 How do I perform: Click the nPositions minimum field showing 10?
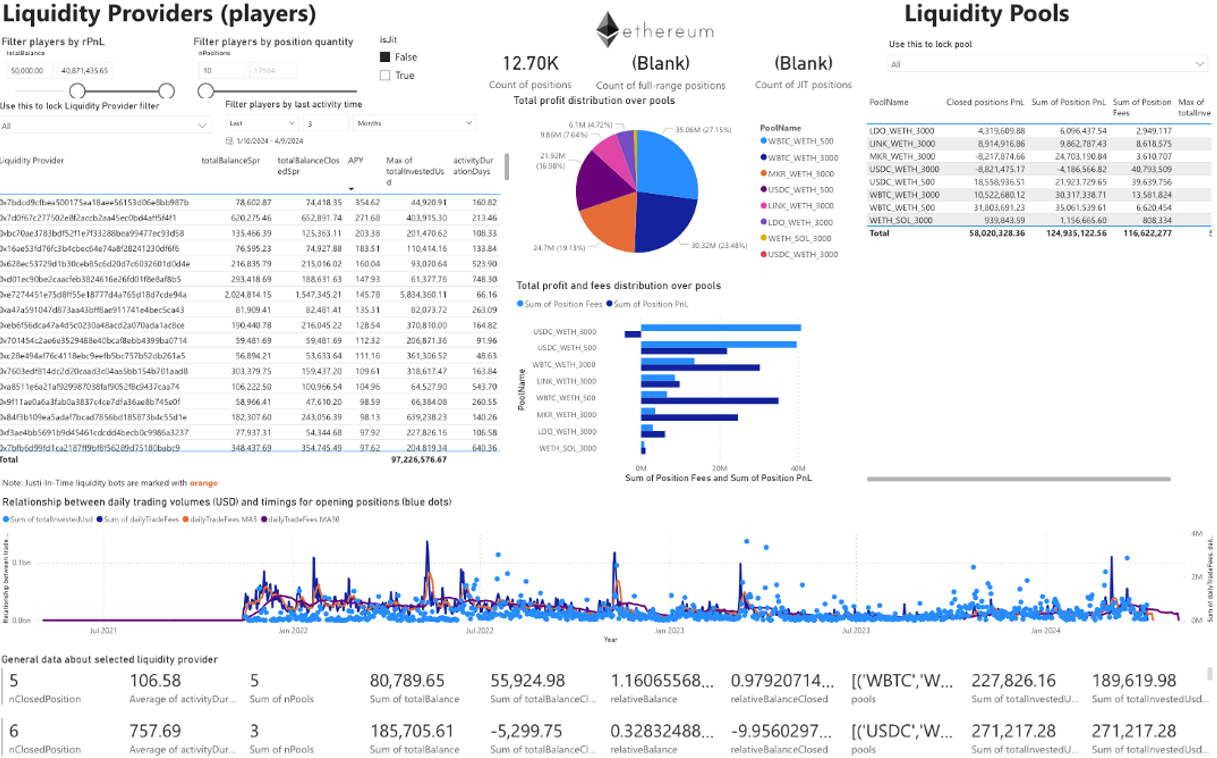222,71
